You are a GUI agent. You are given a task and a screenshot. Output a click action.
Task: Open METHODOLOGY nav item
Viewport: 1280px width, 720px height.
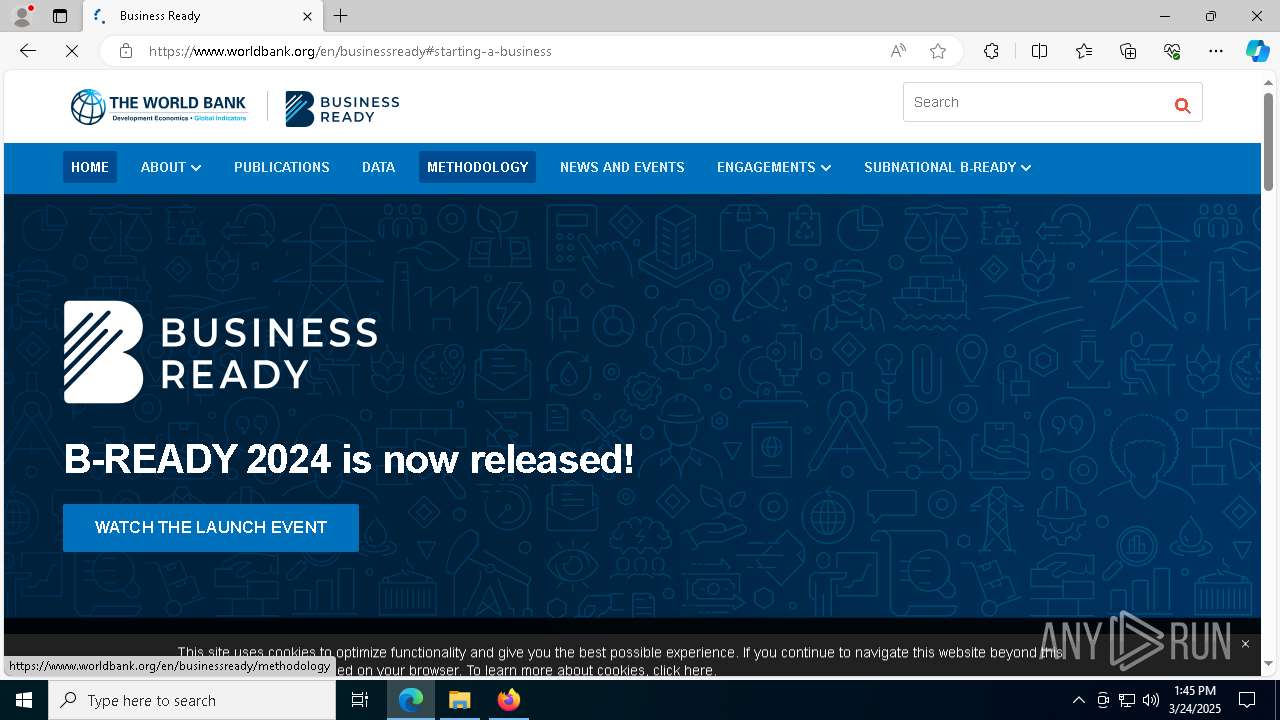(477, 167)
